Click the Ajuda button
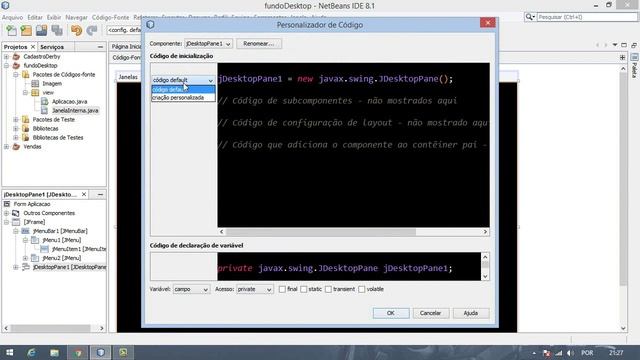Screen dimensions: 640x360 471,313
